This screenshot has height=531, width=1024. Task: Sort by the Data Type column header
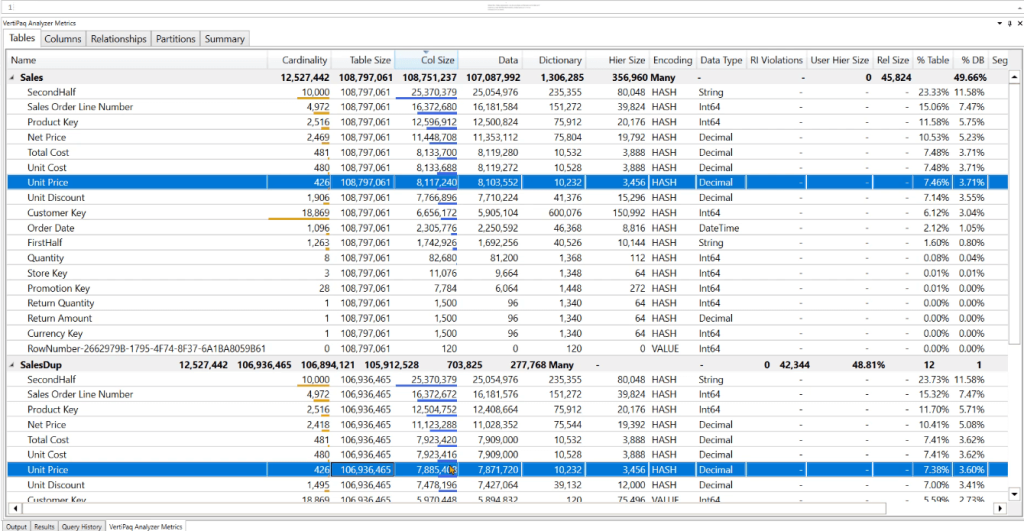click(x=721, y=60)
